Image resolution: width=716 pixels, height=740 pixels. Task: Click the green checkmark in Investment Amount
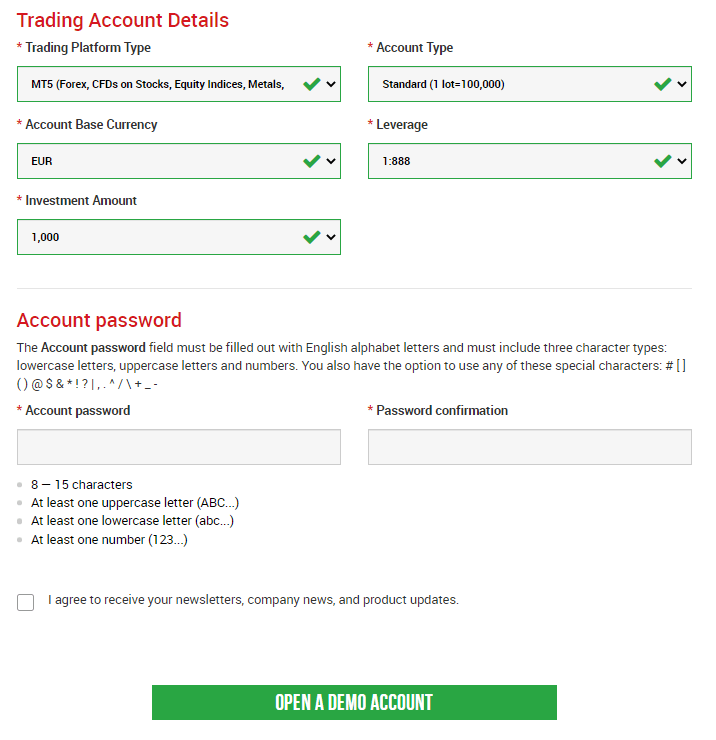coord(312,237)
